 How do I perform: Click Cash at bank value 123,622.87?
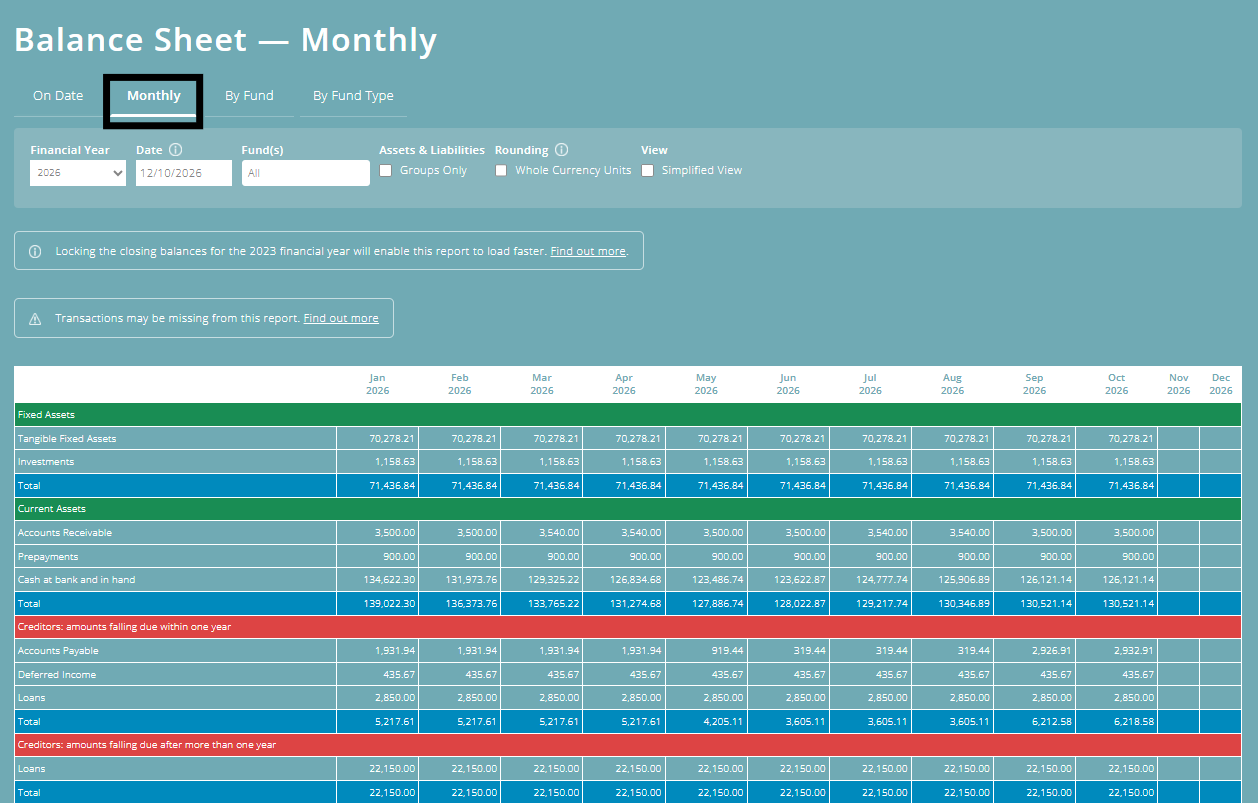pos(798,580)
